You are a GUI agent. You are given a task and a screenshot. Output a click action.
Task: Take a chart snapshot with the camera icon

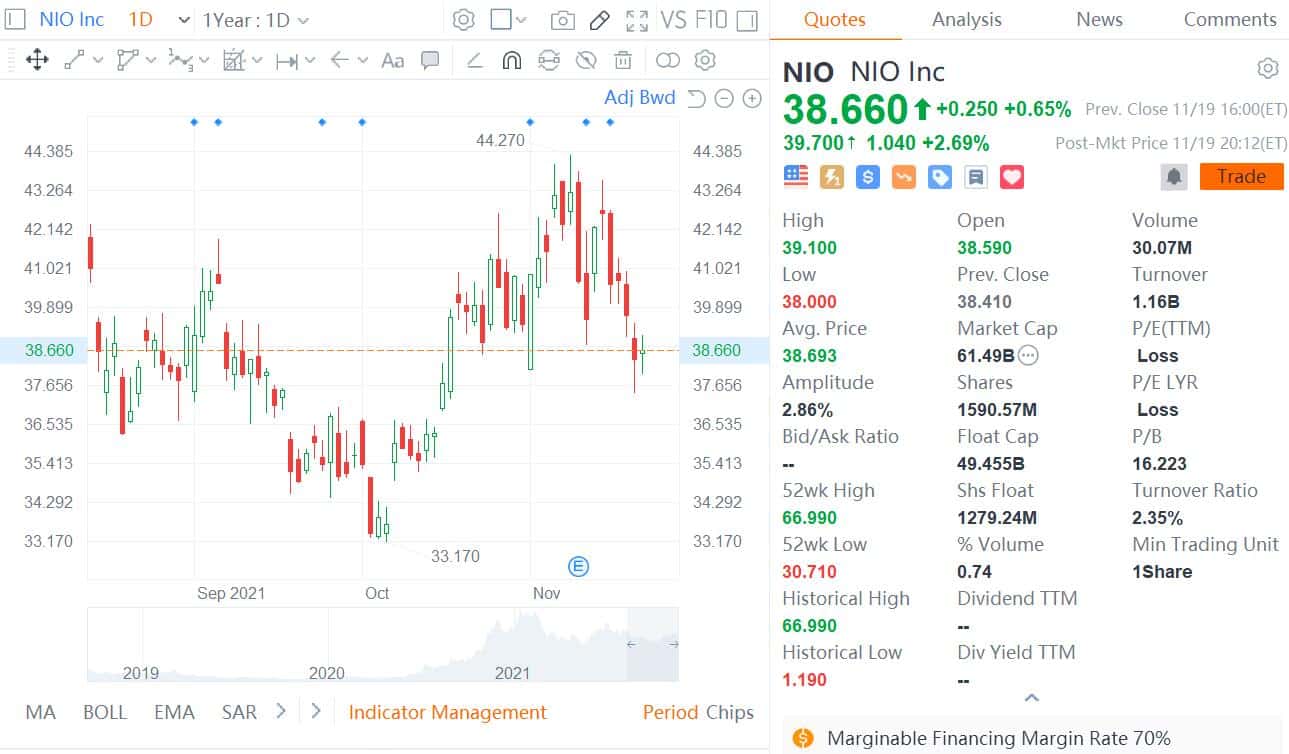point(562,18)
